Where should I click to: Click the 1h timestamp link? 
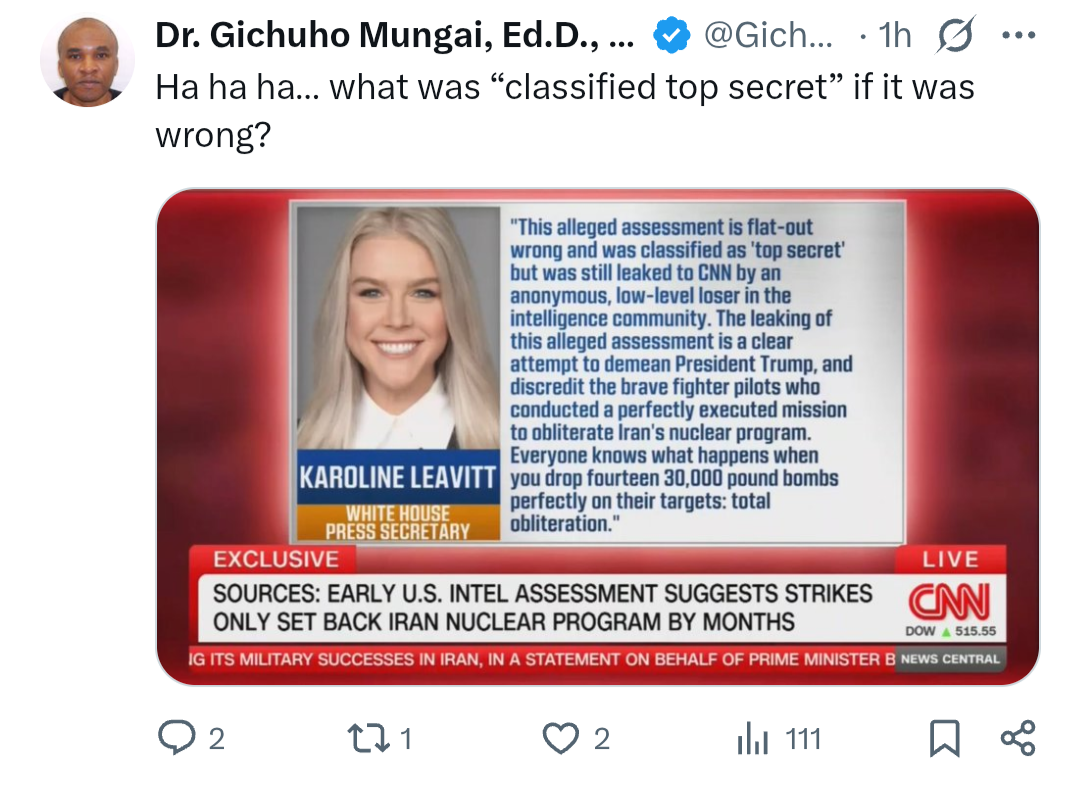[895, 35]
